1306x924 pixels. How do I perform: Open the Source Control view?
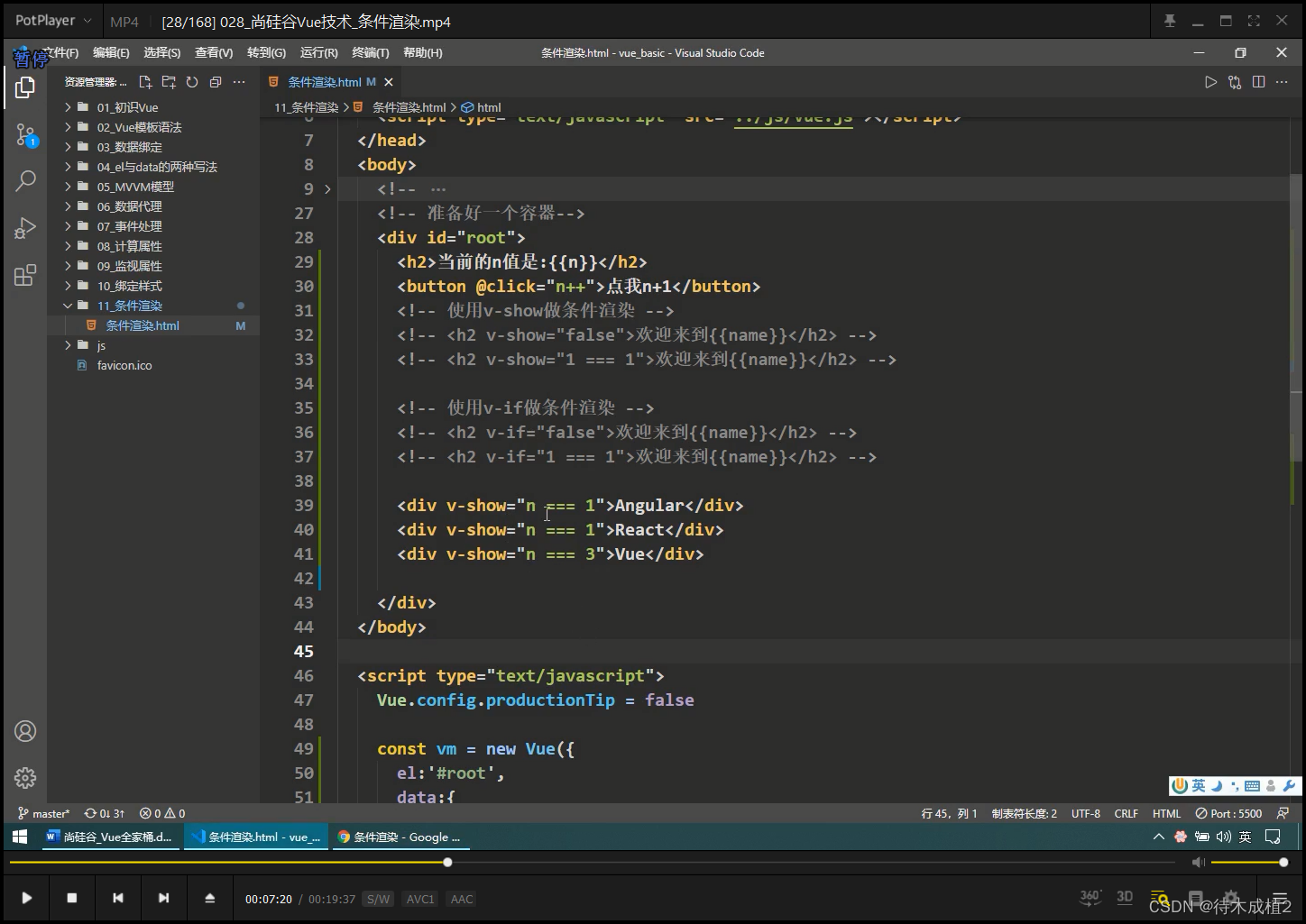point(25,135)
